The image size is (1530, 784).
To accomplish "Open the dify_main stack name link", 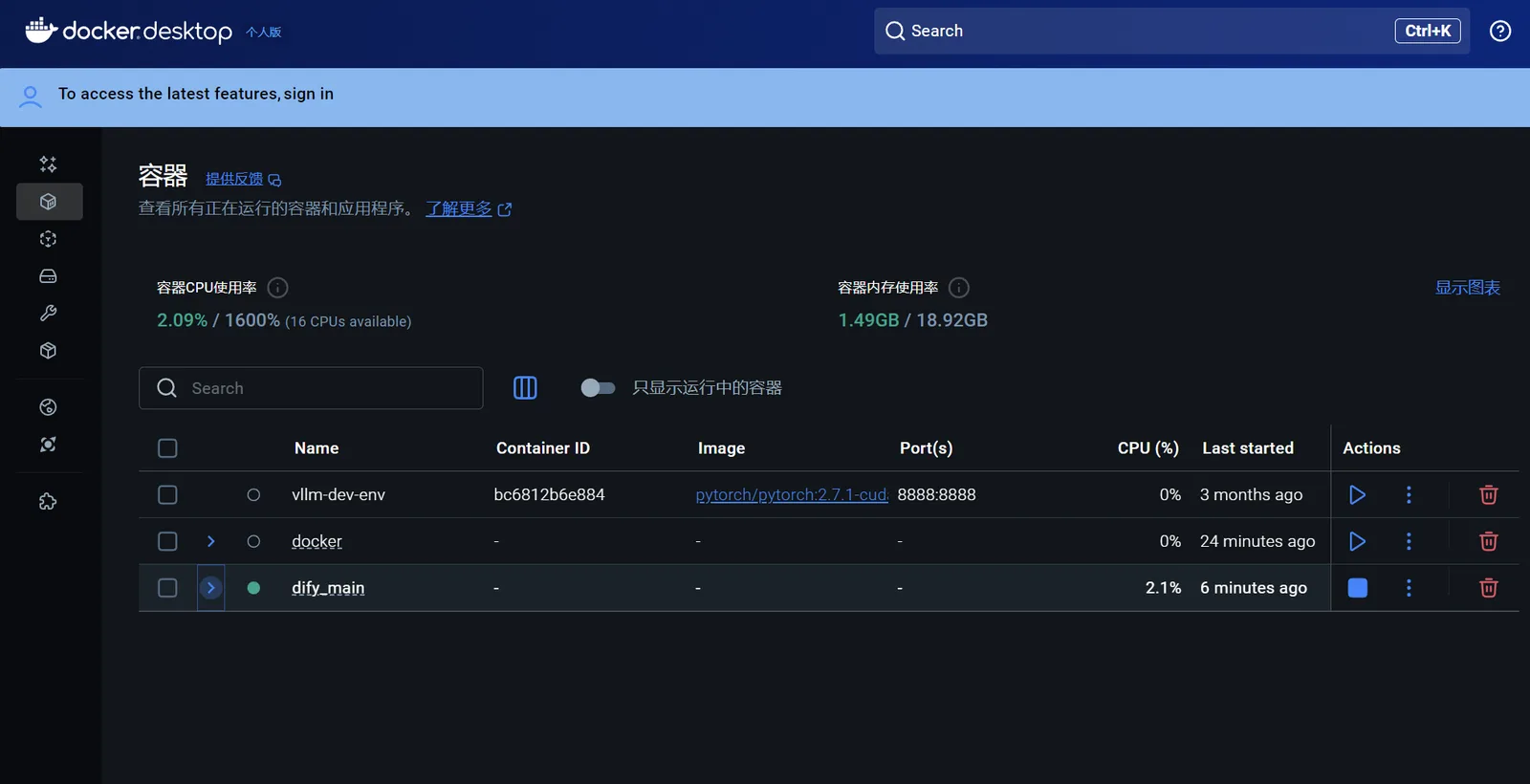I will [328, 588].
